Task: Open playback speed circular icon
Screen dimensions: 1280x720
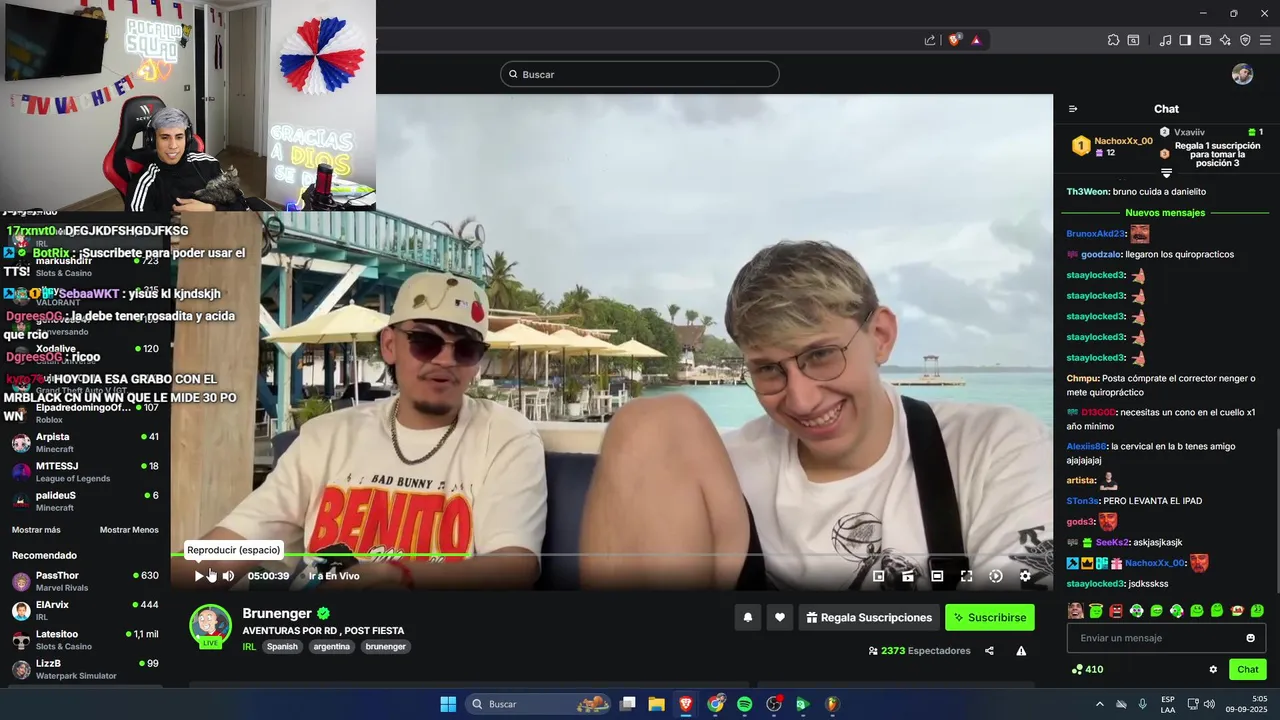Action: [996, 576]
